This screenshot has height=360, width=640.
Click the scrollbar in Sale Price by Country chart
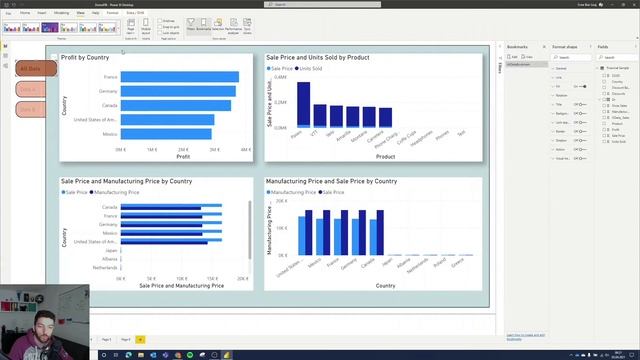click(x=249, y=230)
